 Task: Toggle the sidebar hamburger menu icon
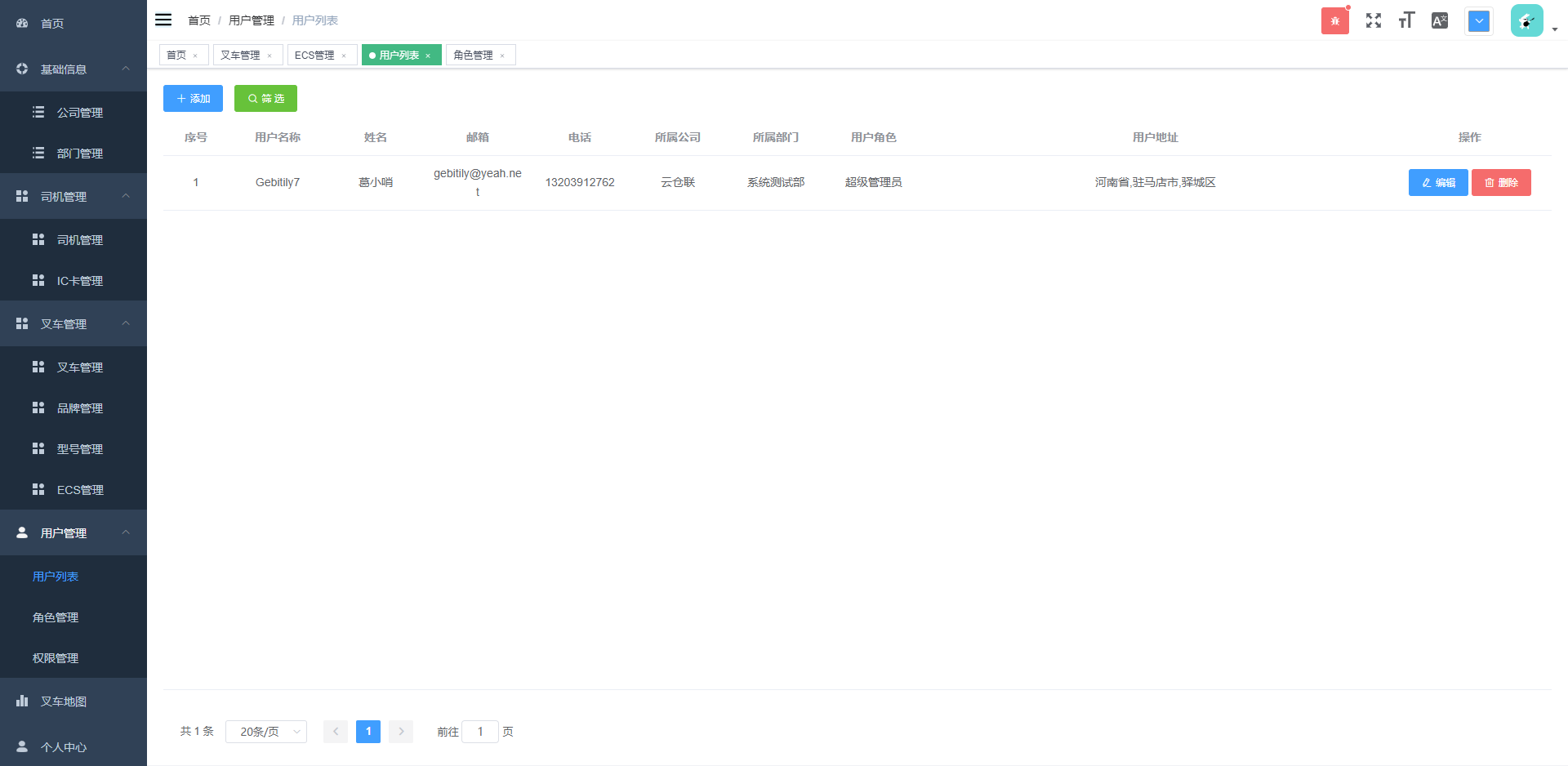coord(163,20)
